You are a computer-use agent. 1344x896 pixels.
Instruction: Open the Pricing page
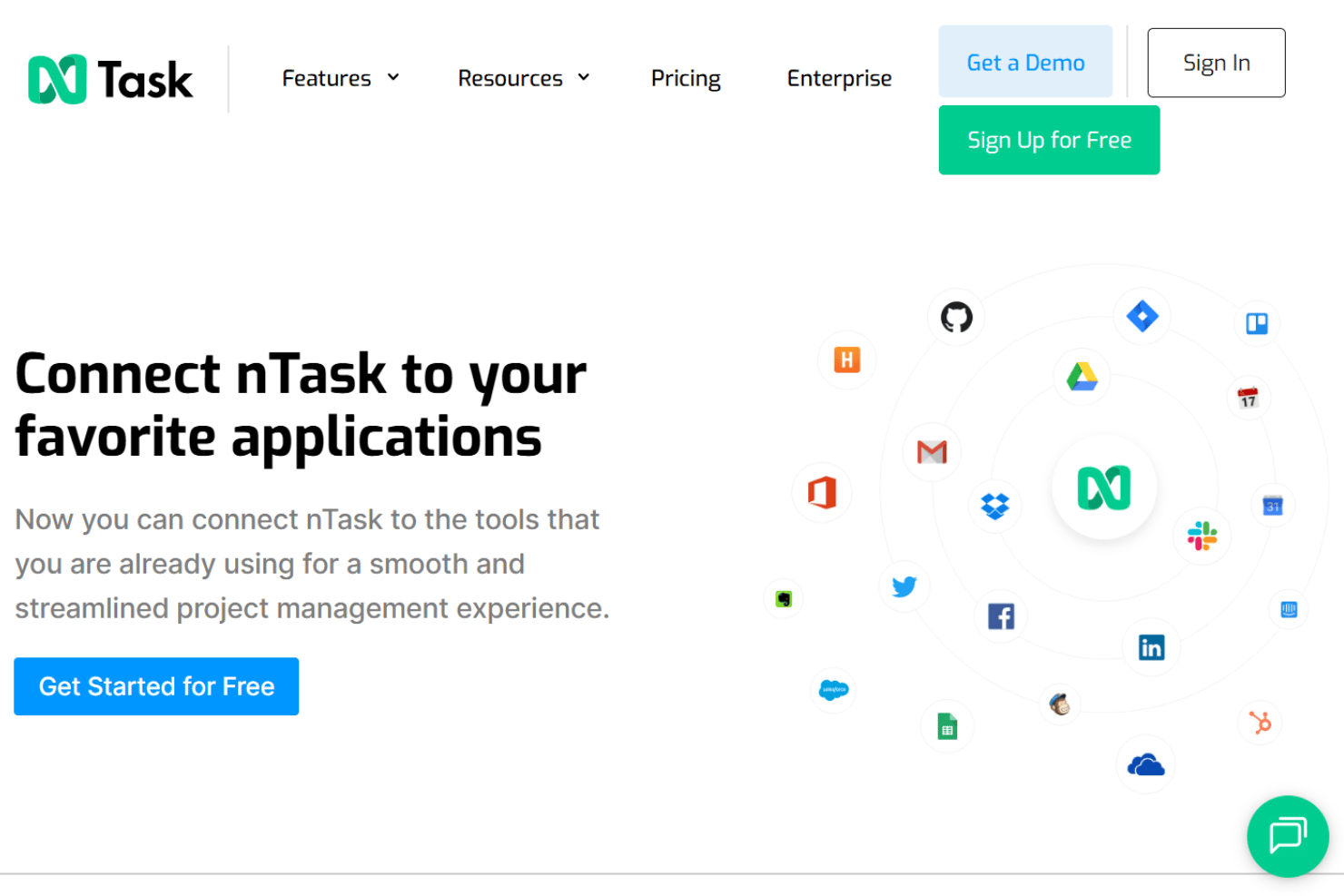point(686,79)
